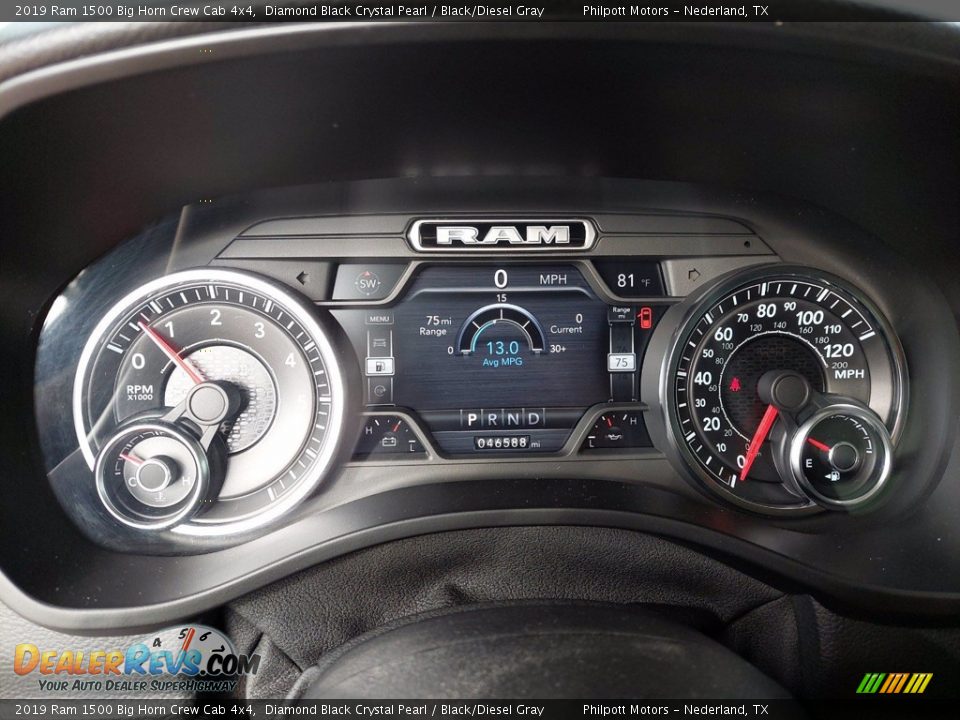Select the Range mi label above the fuel bar
960x720 pixels.
coord(621,312)
